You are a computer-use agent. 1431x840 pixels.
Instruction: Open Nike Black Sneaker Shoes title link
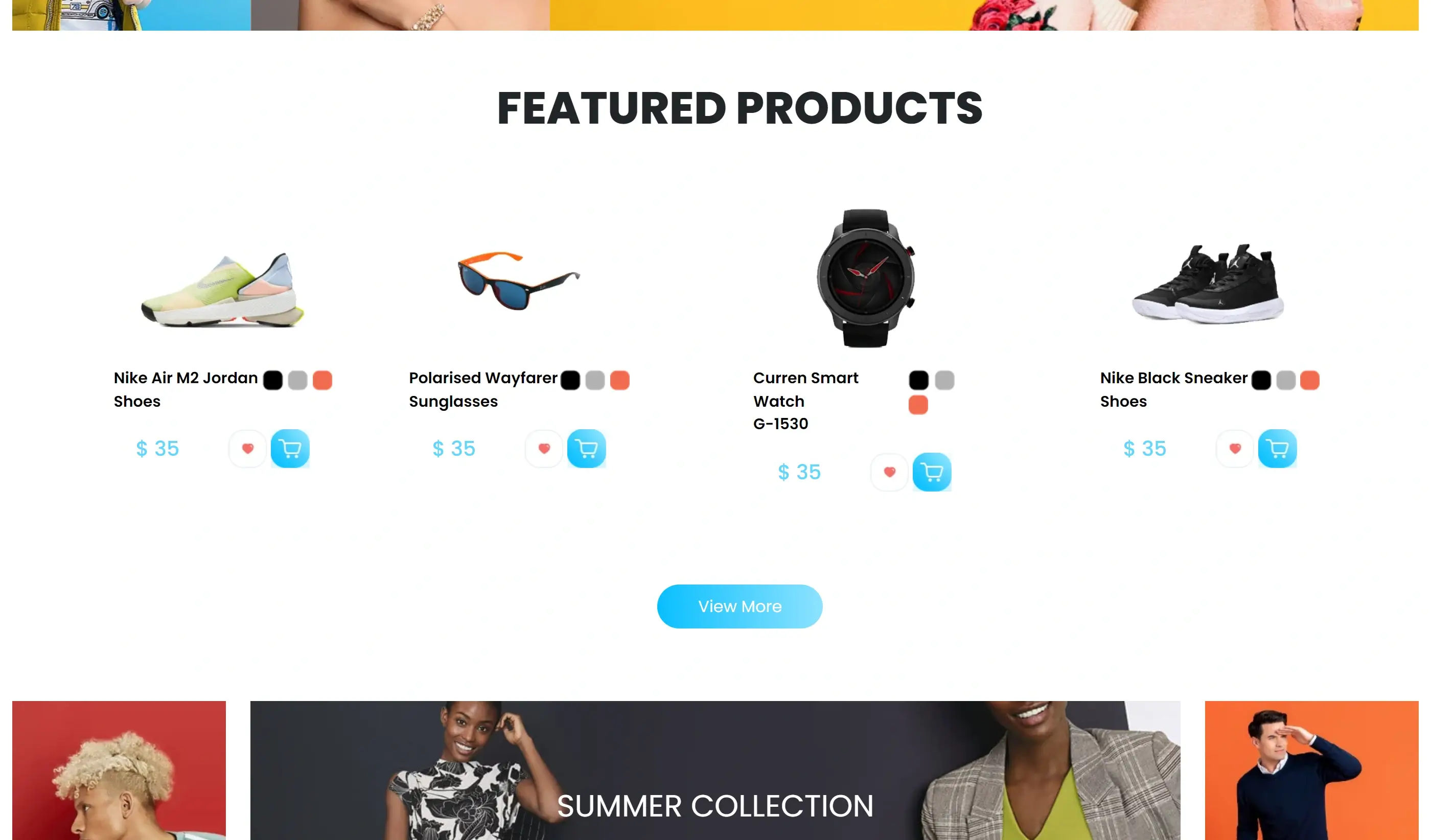[x=1174, y=389]
